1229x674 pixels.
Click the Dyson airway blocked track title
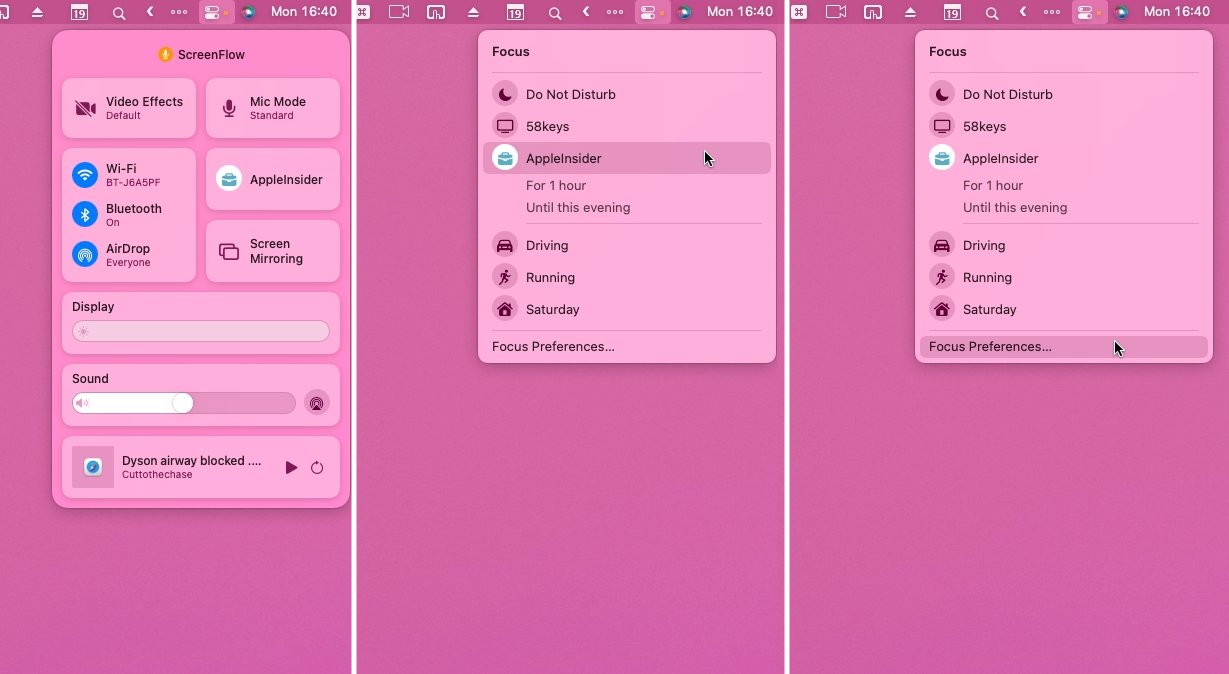(191, 461)
